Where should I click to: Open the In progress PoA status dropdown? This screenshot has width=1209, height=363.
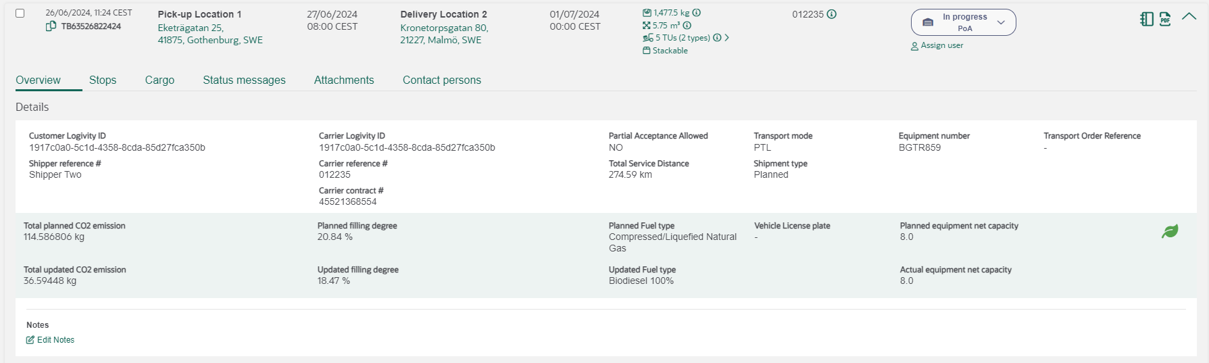(x=963, y=22)
